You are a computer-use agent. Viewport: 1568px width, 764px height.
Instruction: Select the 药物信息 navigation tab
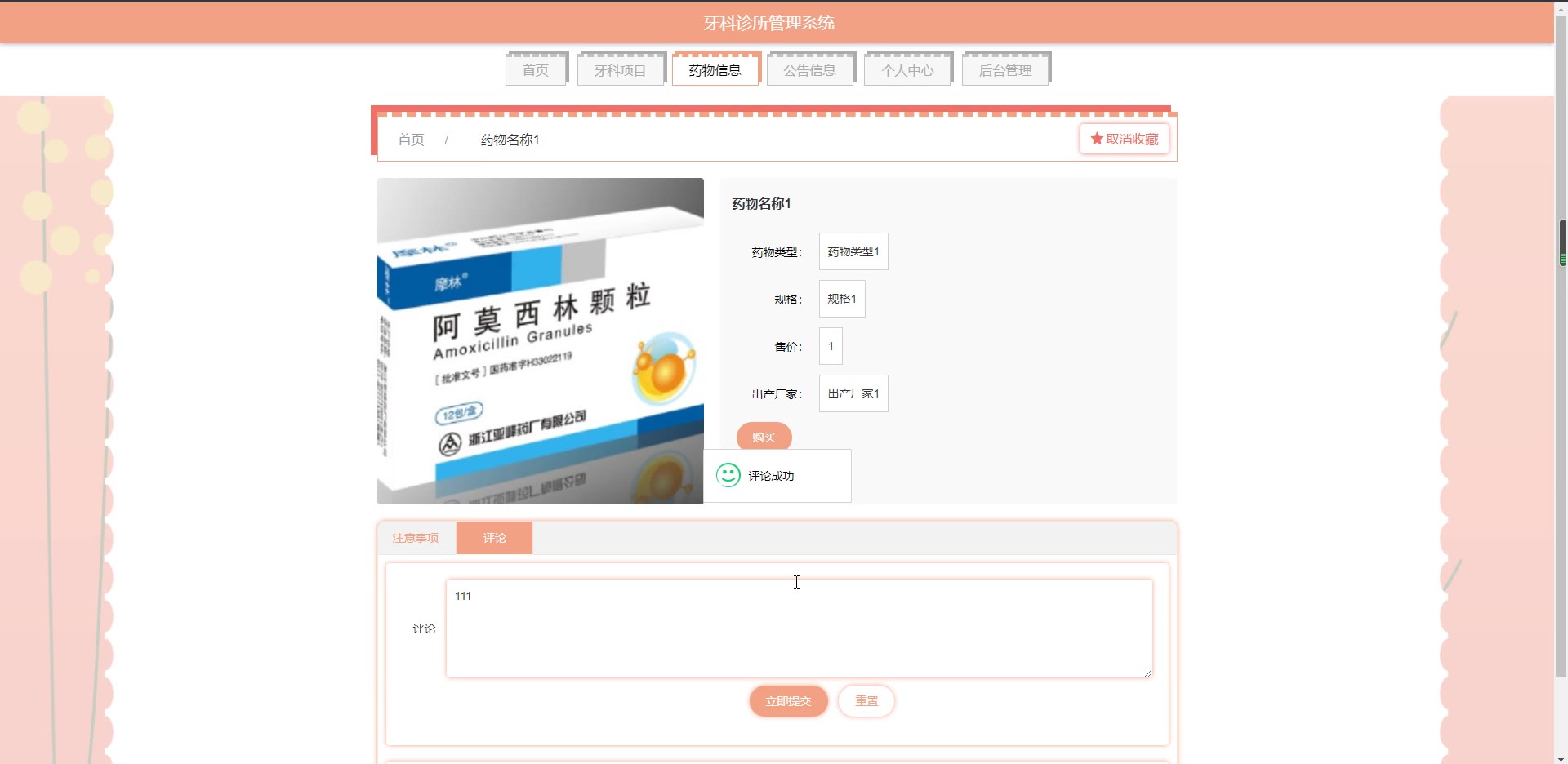[715, 70]
